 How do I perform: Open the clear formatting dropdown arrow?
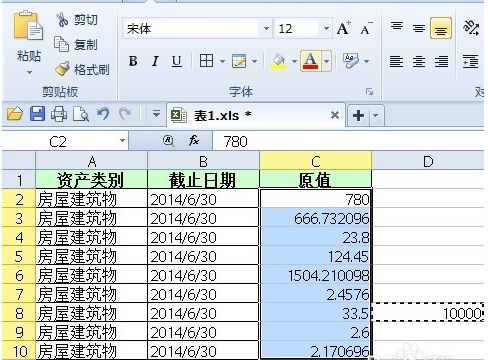(x=366, y=61)
